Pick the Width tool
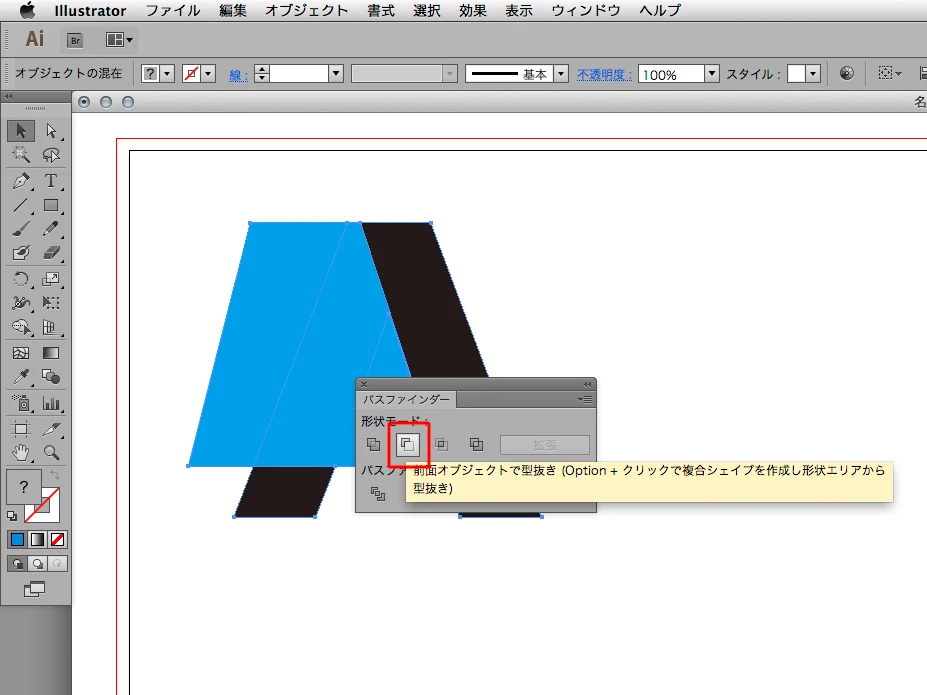927x695 pixels. 21,303
